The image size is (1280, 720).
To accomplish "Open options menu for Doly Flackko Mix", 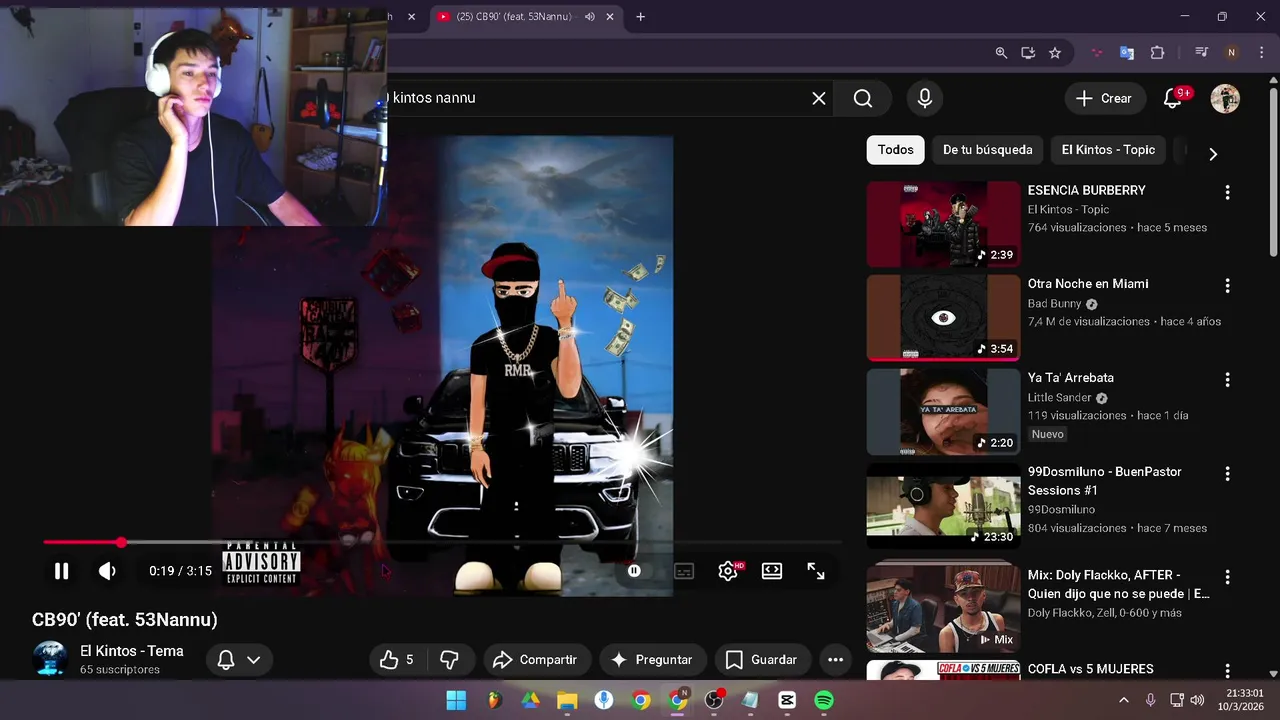I will [1227, 578].
